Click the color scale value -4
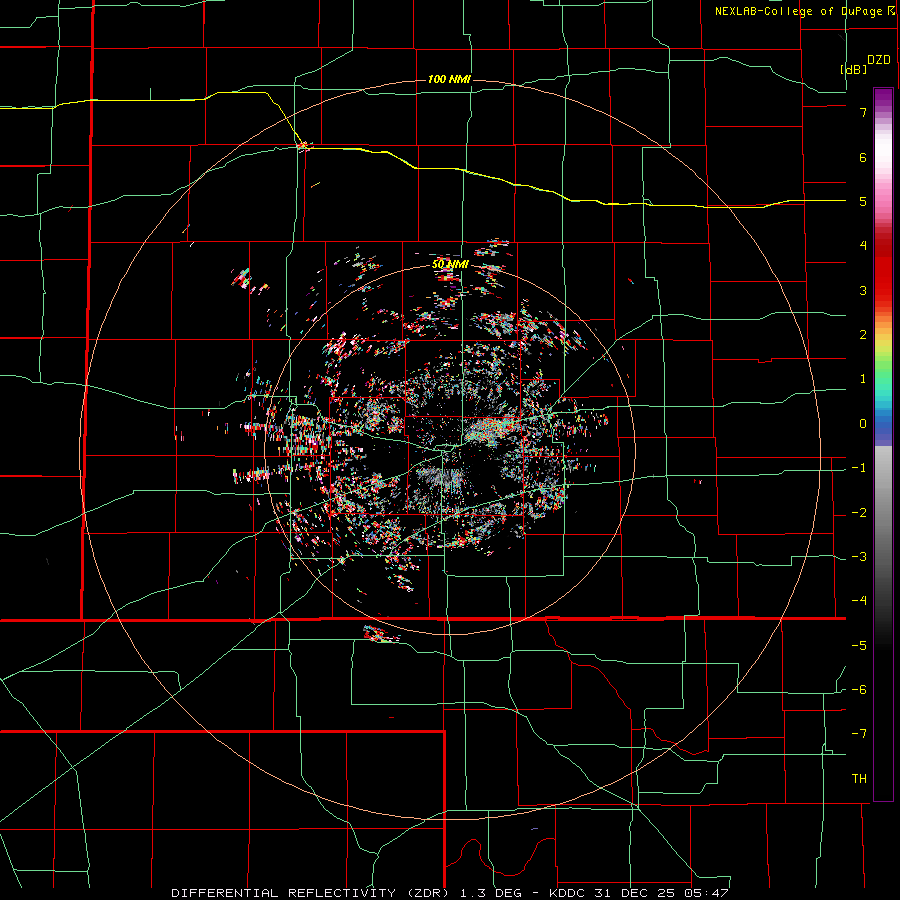The image size is (900, 900). coord(859,600)
